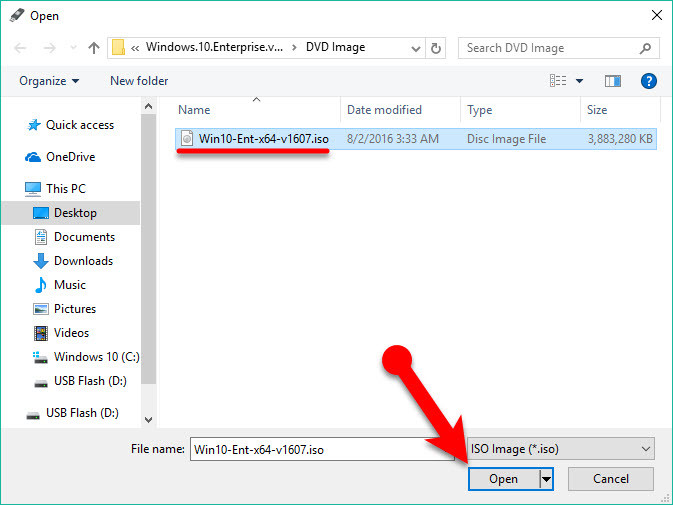Go up one folder level
The width and height of the screenshot is (673, 505).
tap(94, 48)
